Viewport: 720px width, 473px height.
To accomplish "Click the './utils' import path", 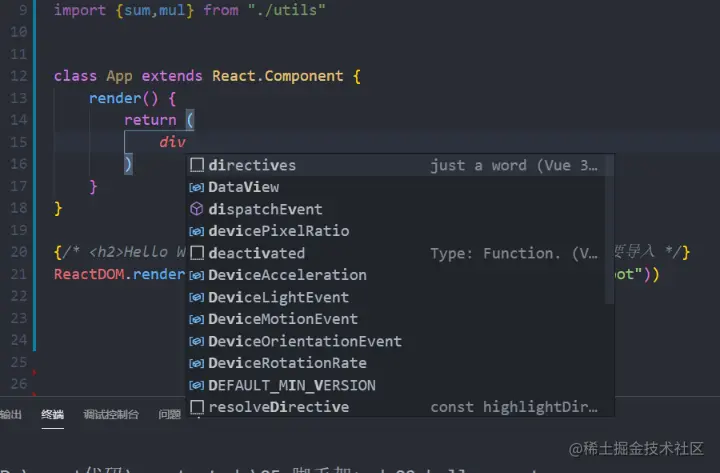I will tap(287, 10).
